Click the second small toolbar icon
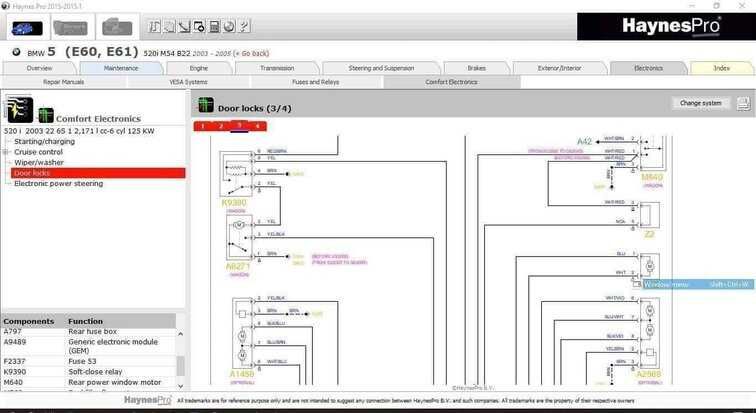 [169, 27]
